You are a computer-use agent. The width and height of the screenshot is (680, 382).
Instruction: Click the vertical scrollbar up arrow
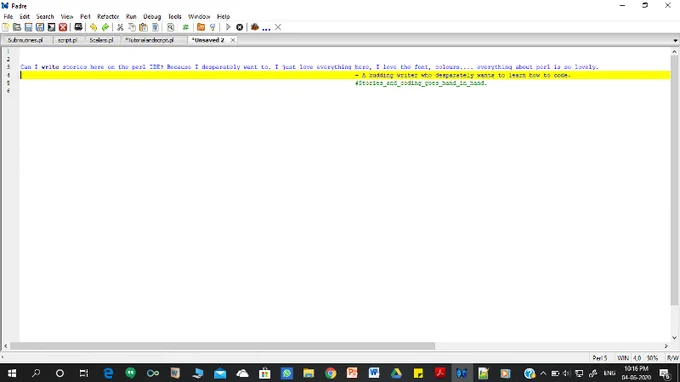coord(674,52)
